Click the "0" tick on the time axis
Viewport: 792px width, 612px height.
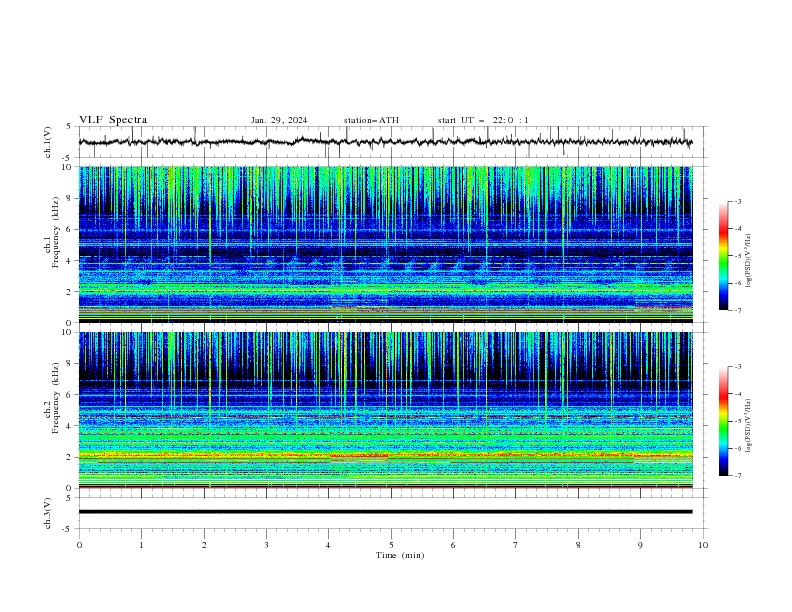79,545
